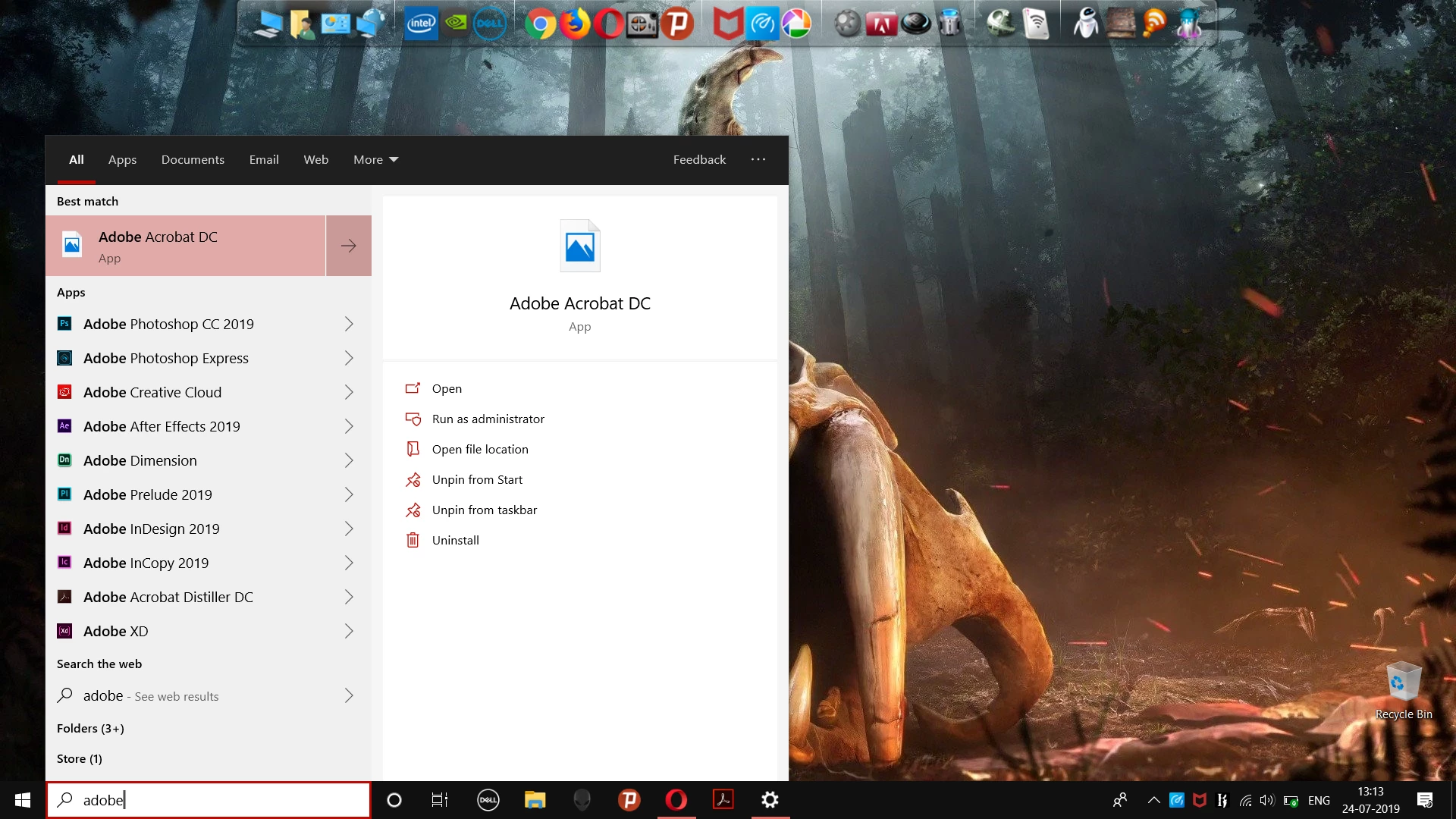
Task: Open Settings gear in taskbar
Action: [770, 799]
